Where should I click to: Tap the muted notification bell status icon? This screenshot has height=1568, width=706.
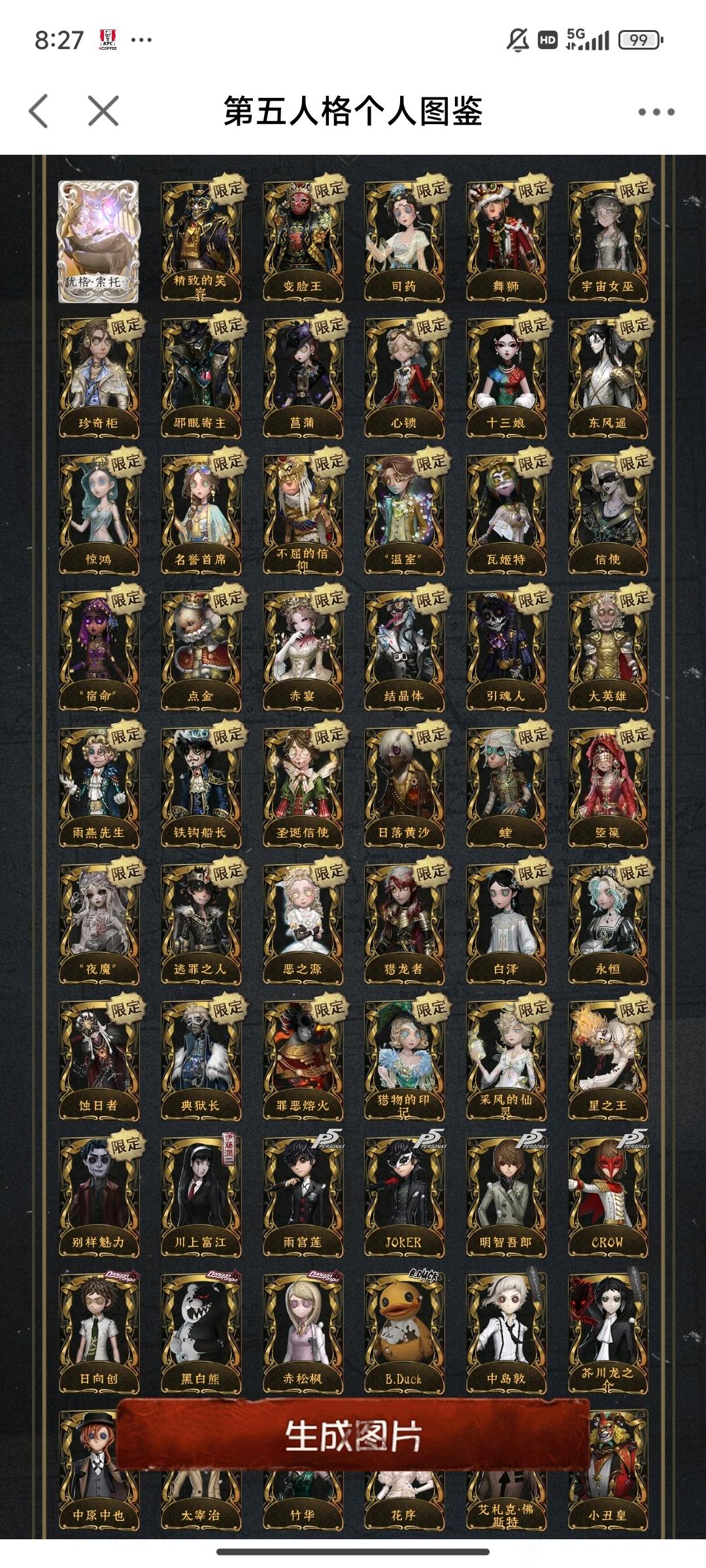(x=518, y=40)
